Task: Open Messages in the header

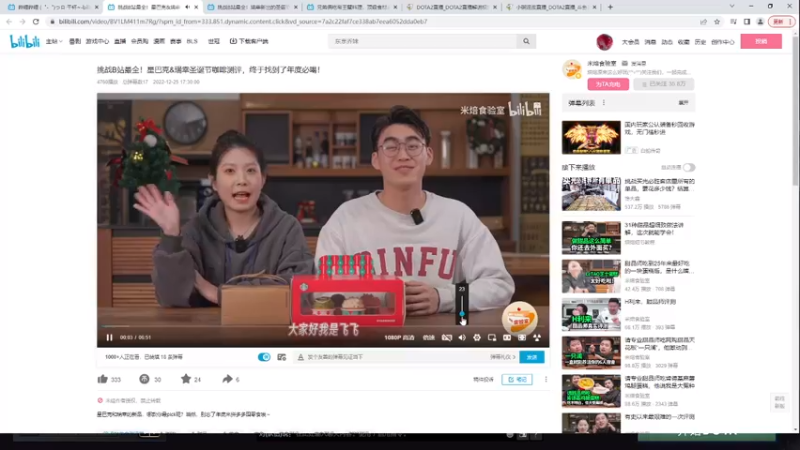Action: click(x=650, y=42)
